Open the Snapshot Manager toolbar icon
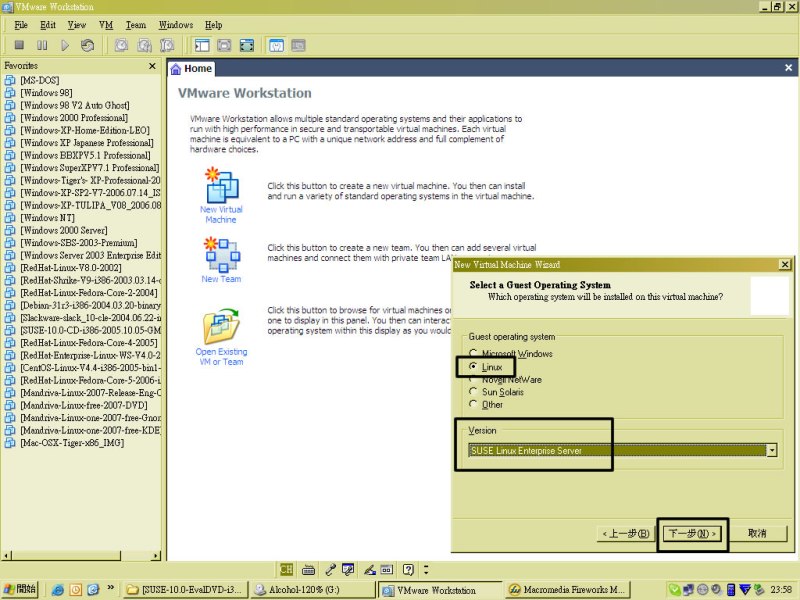 [x=167, y=45]
